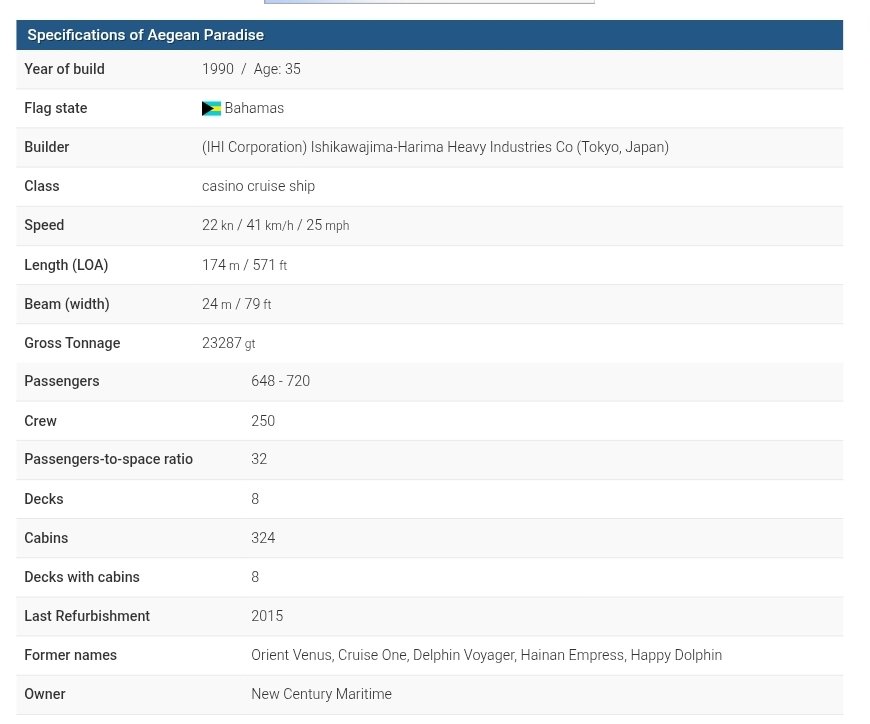Click the Bahamas flag icon
The image size is (870, 724).
point(211,109)
